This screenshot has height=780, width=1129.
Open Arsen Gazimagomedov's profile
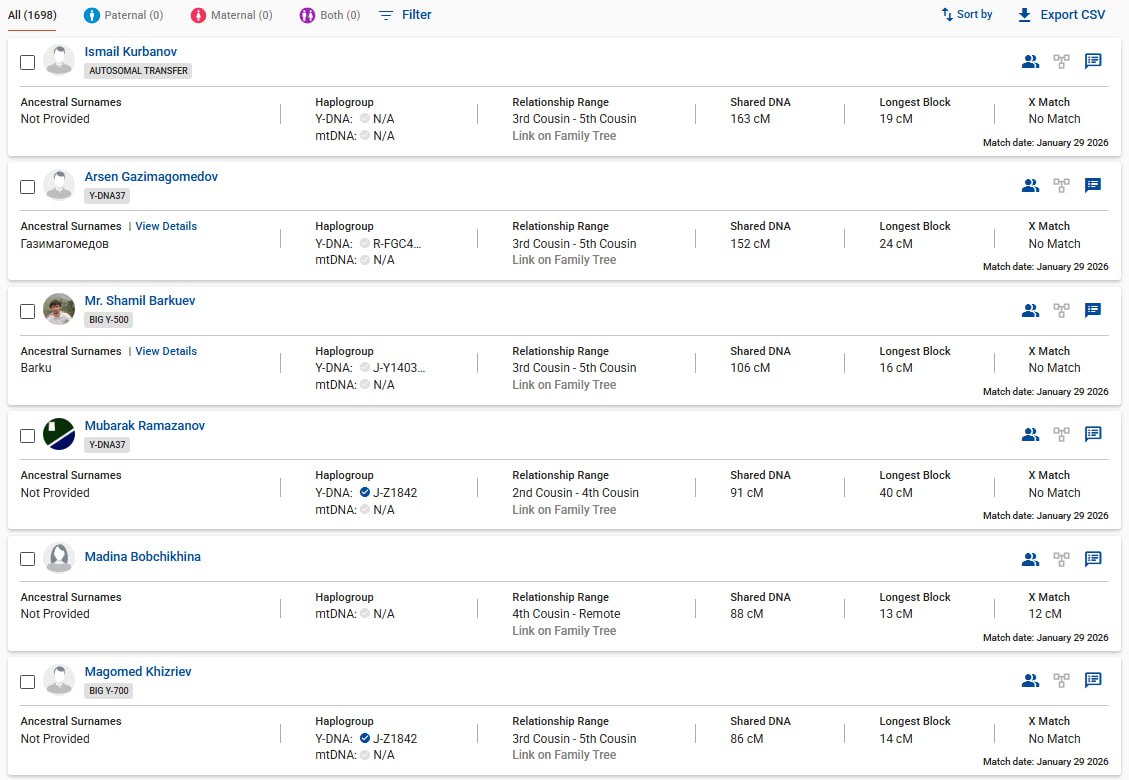pyautogui.click(x=151, y=176)
